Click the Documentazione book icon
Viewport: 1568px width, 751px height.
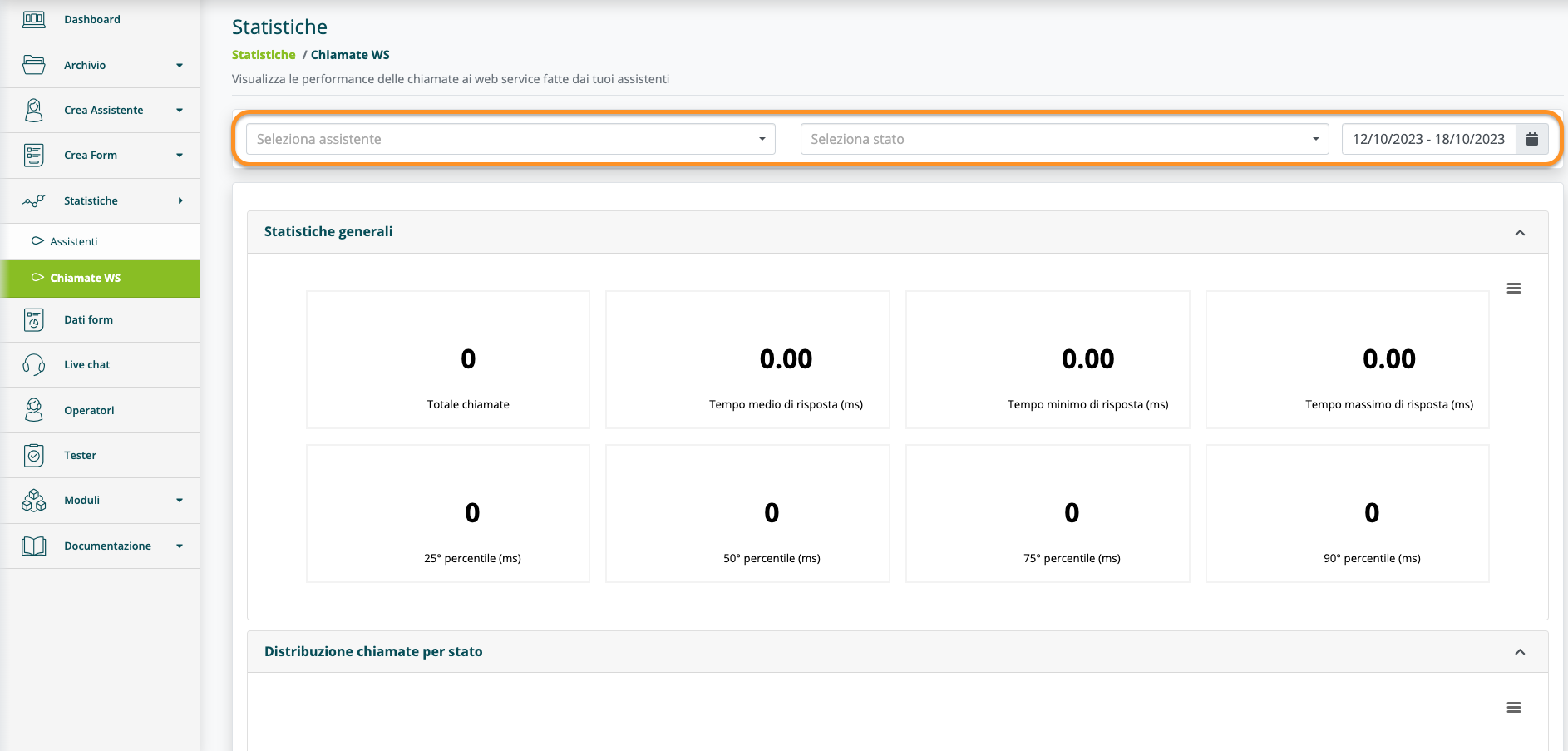click(x=34, y=546)
